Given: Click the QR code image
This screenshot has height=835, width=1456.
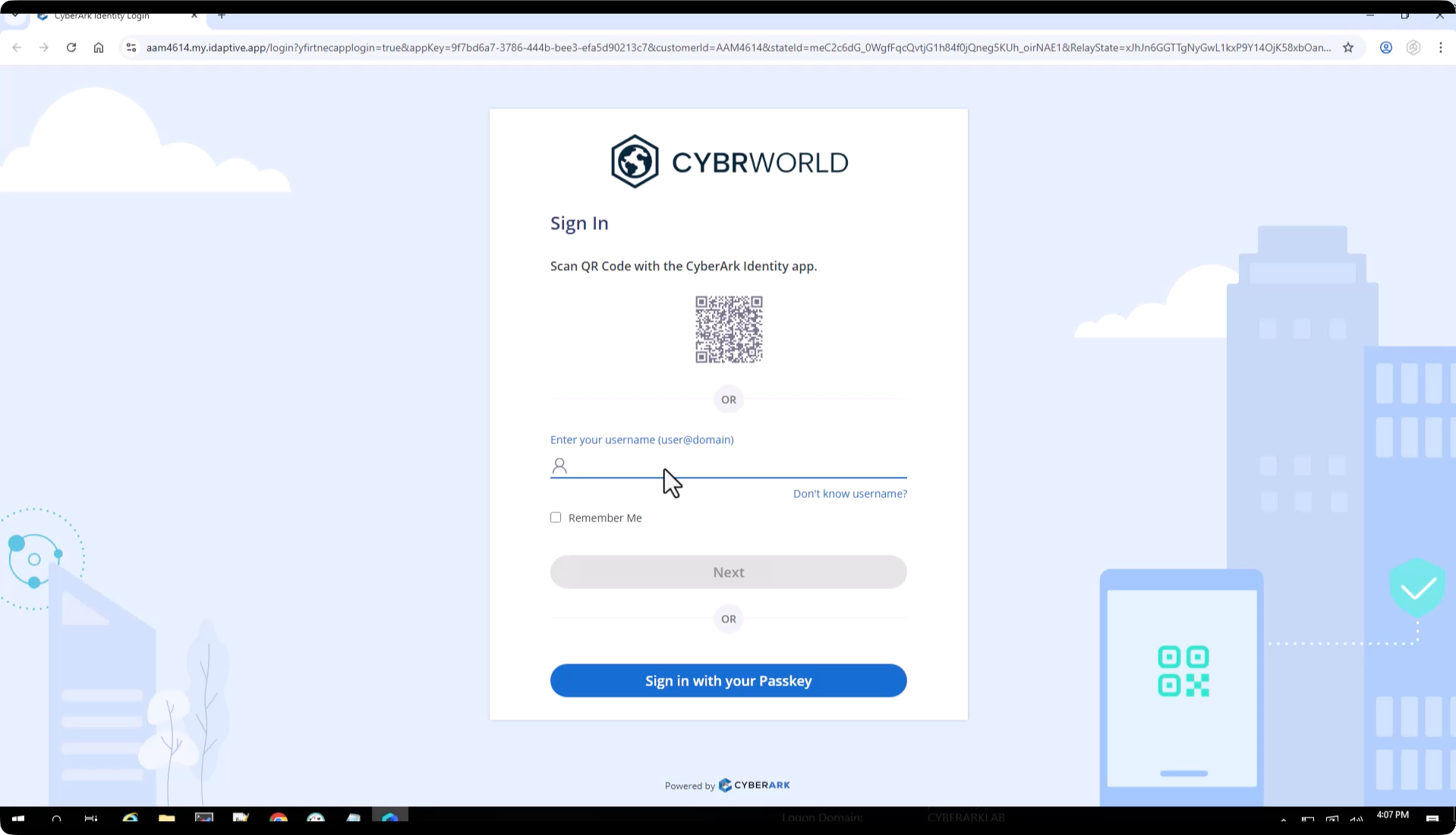Looking at the screenshot, I should (x=729, y=329).
